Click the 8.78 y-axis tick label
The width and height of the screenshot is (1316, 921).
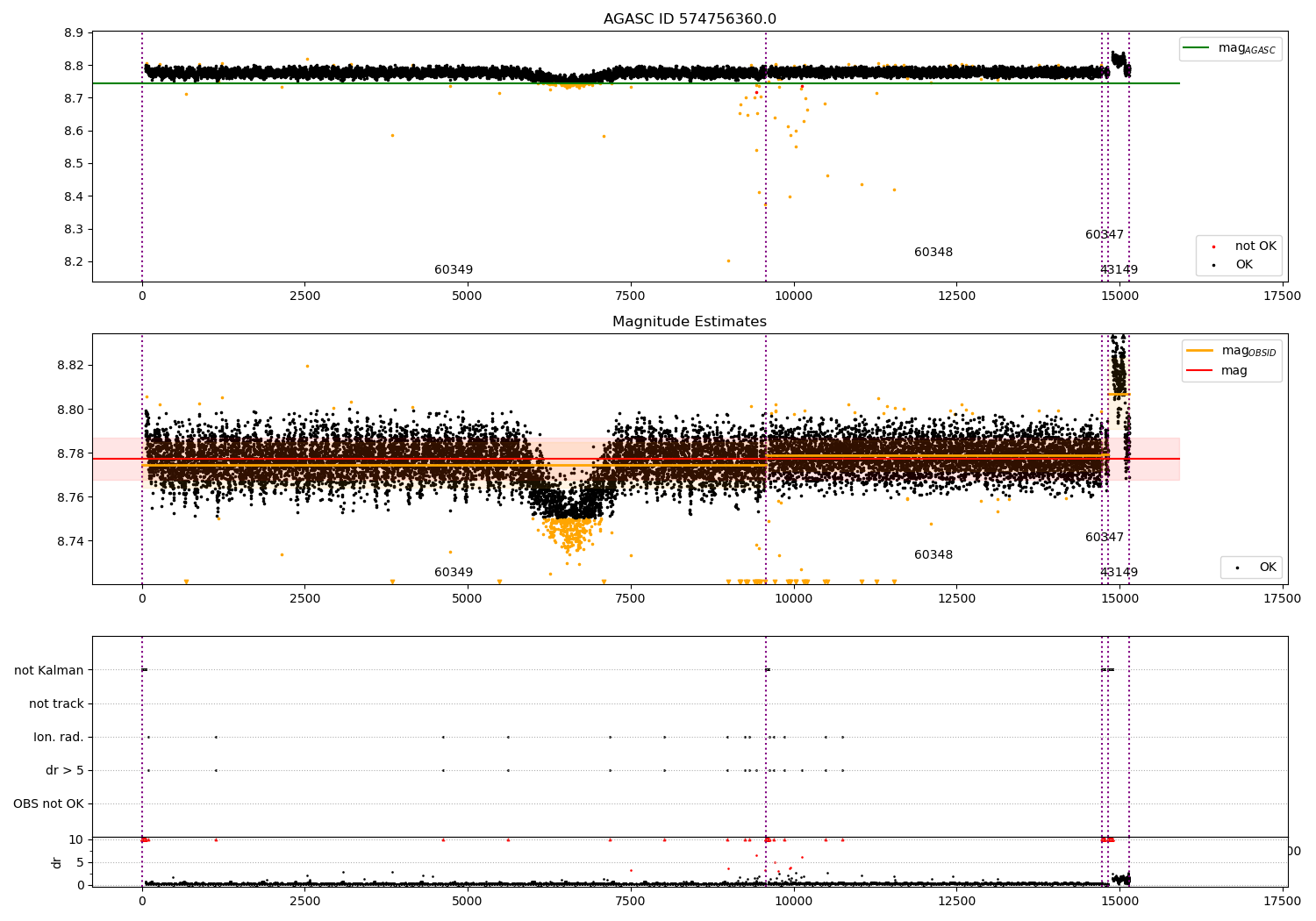(71, 453)
